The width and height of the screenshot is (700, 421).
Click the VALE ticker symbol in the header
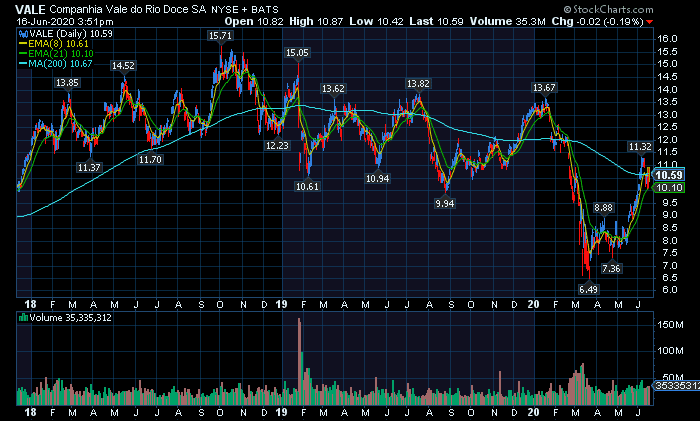[30, 9]
